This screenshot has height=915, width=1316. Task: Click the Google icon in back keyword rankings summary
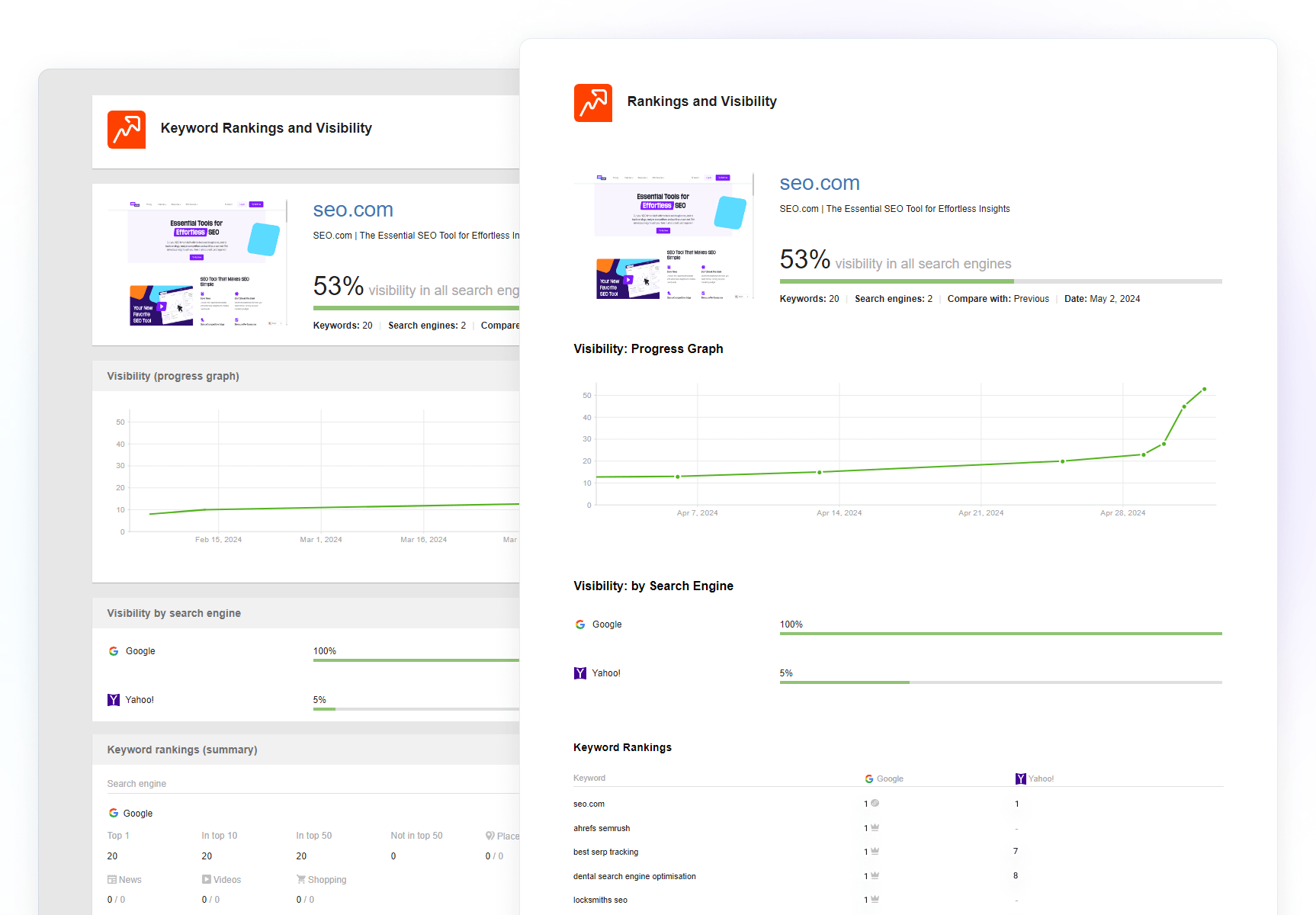[114, 814]
